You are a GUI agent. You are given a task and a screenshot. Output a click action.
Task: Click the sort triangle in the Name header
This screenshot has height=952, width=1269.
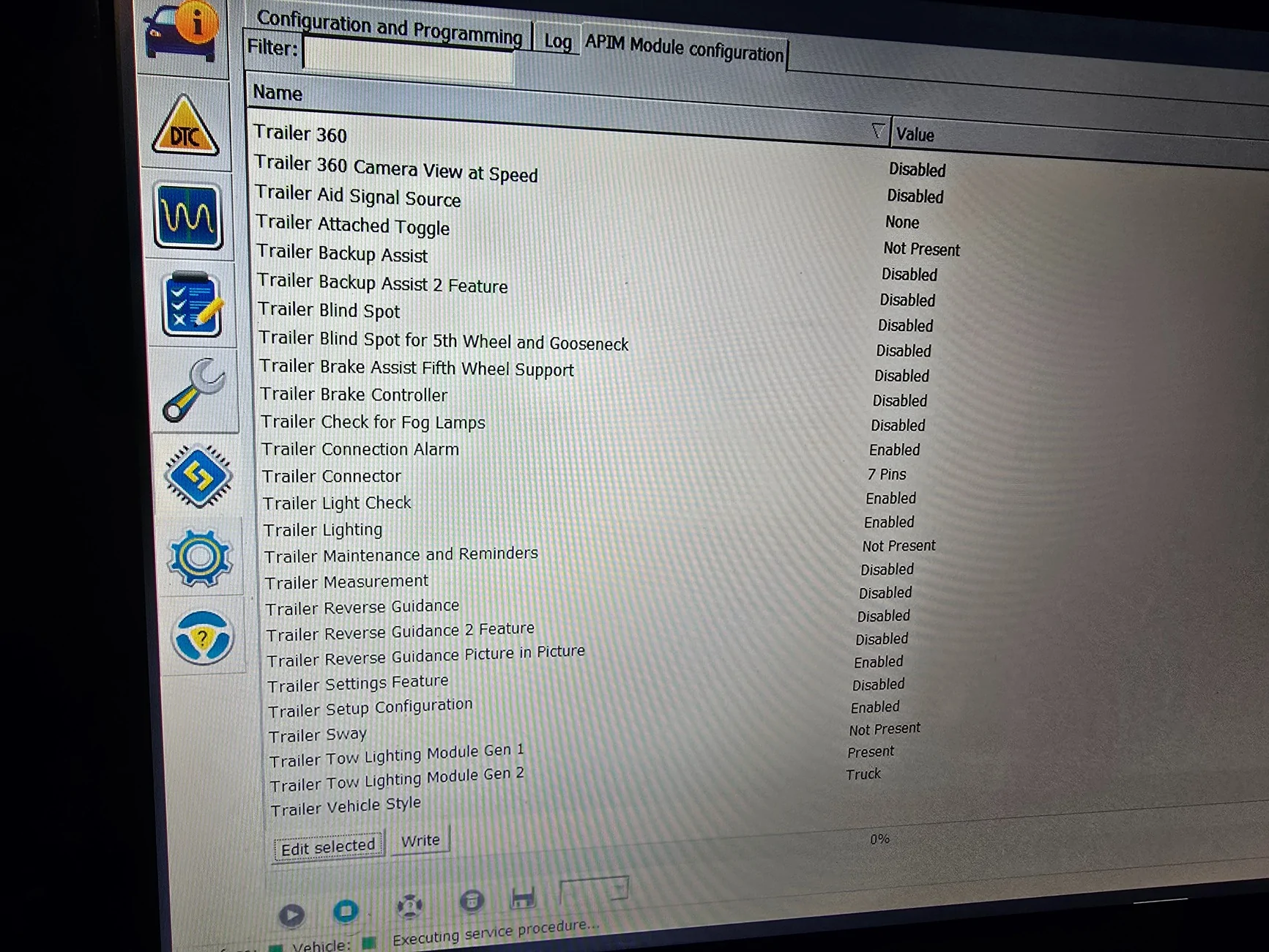click(878, 131)
